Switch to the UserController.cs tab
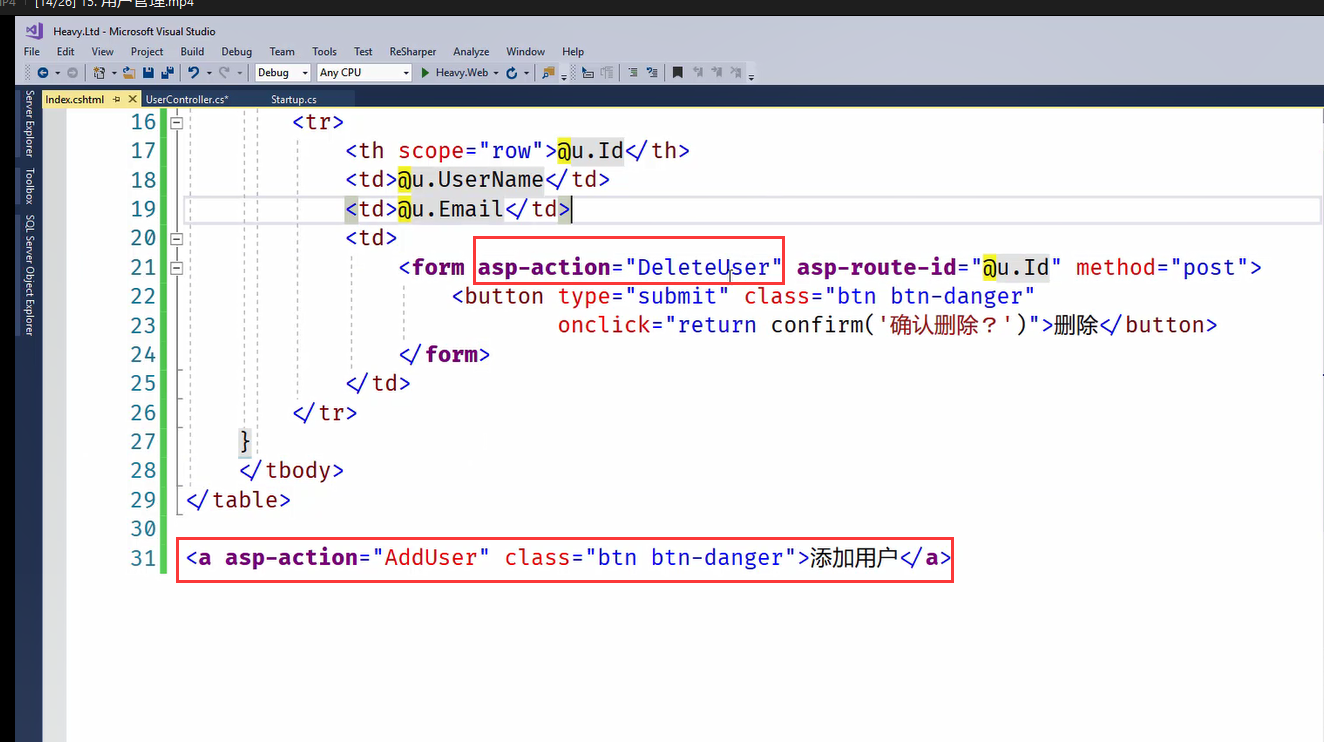The image size is (1324, 742). click(187, 99)
